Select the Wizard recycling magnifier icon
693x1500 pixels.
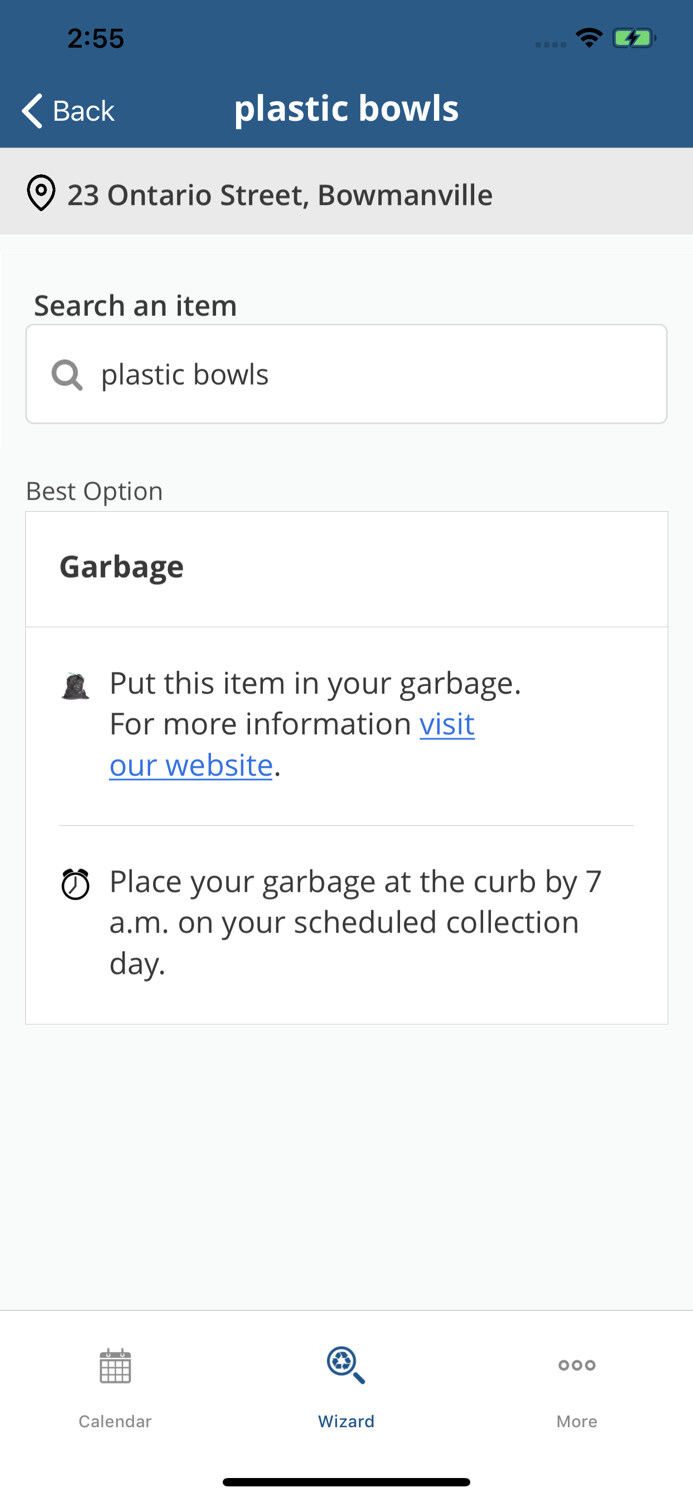pyautogui.click(x=346, y=1365)
